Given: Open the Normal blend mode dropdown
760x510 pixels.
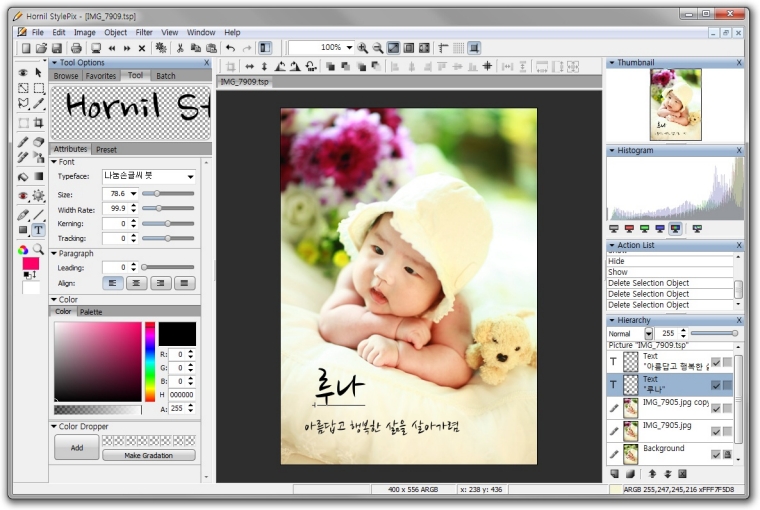Looking at the screenshot, I should [649, 334].
